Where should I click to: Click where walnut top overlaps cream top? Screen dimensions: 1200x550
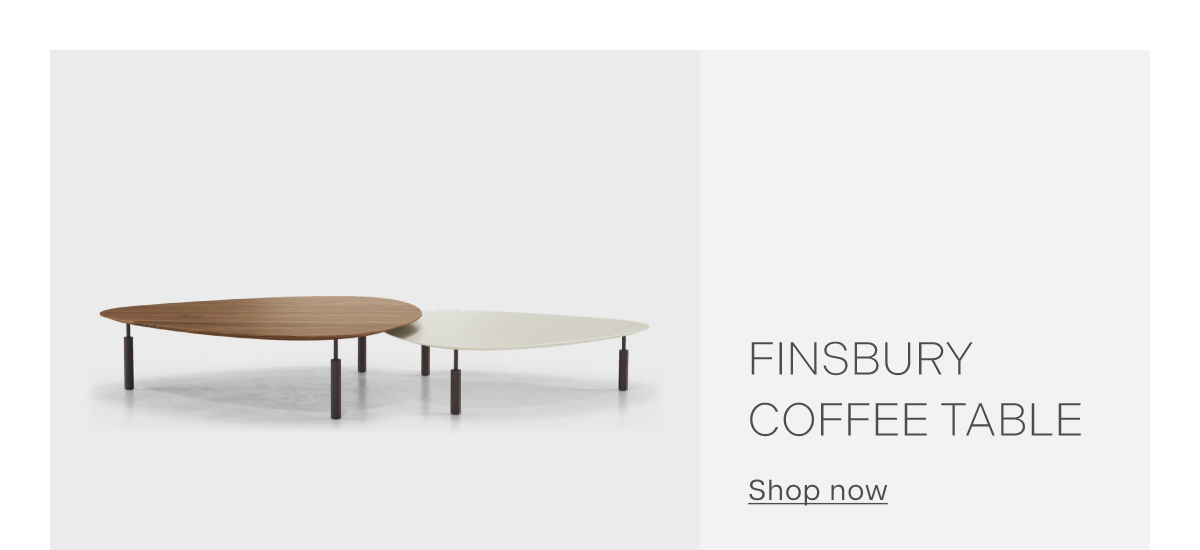402,322
